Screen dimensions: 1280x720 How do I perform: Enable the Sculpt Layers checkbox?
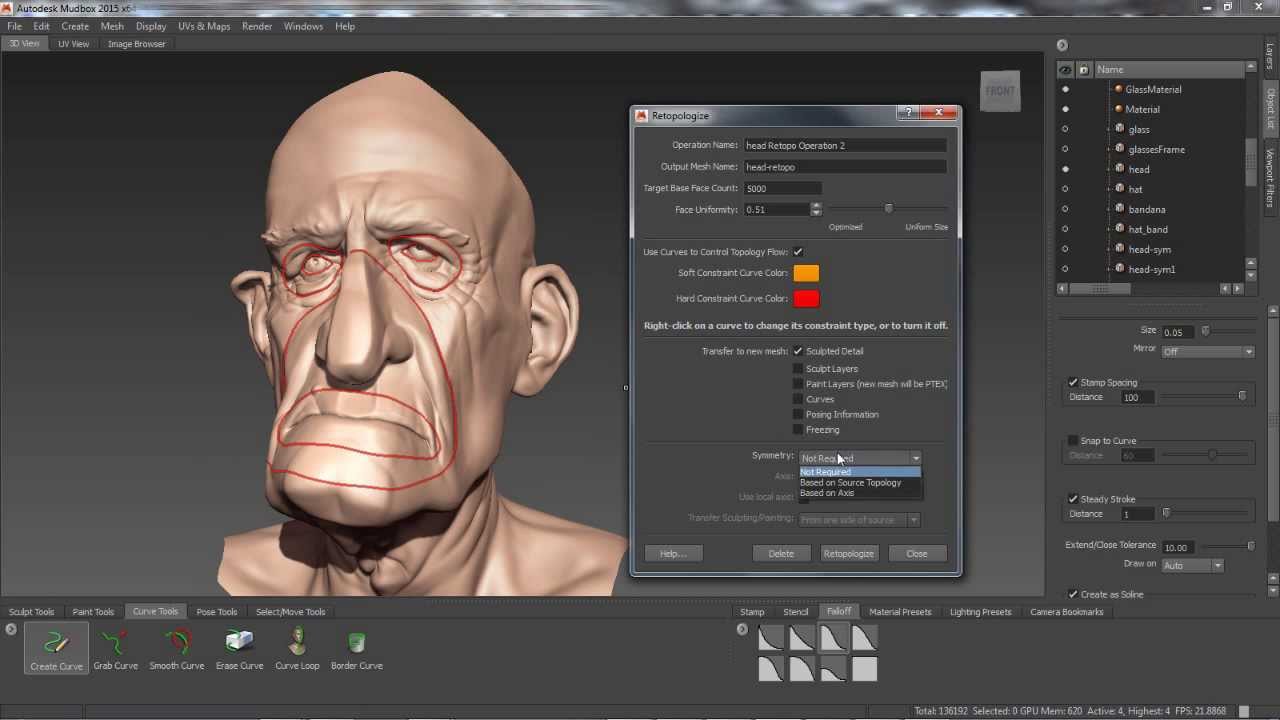pos(798,369)
